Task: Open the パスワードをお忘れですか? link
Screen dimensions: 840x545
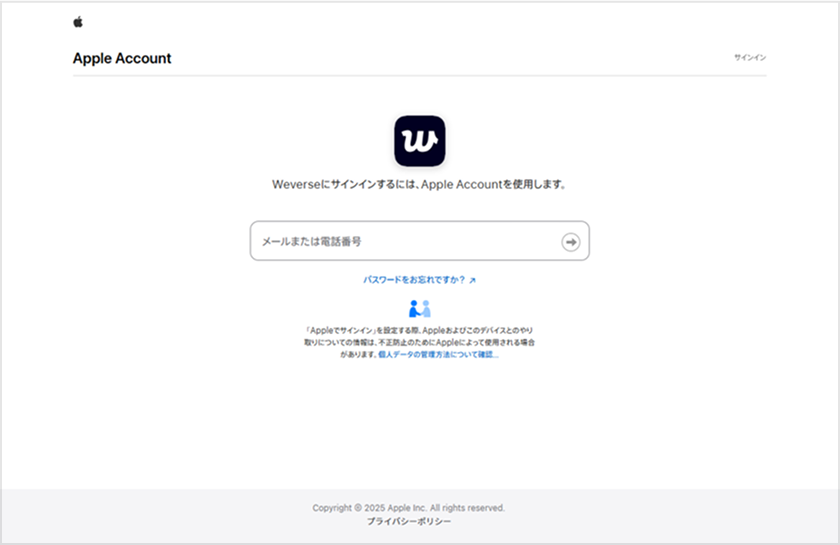Action: click(419, 280)
